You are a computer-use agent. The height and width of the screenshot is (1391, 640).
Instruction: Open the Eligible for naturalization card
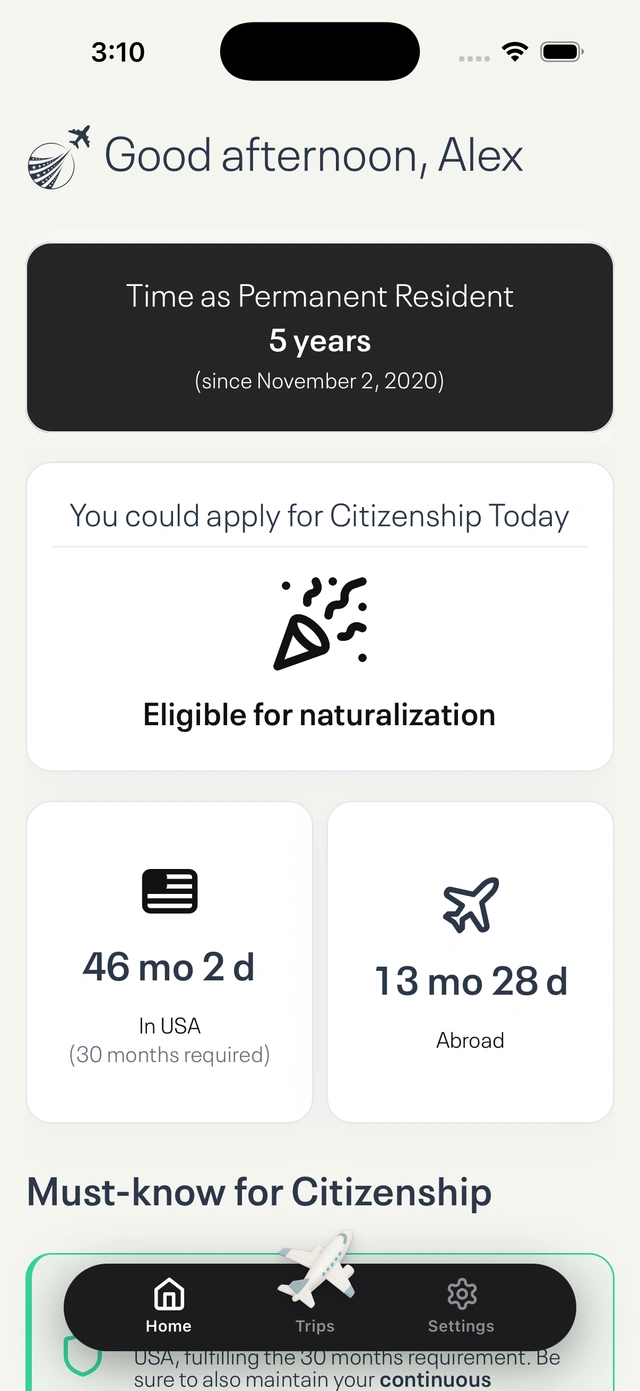tap(319, 615)
